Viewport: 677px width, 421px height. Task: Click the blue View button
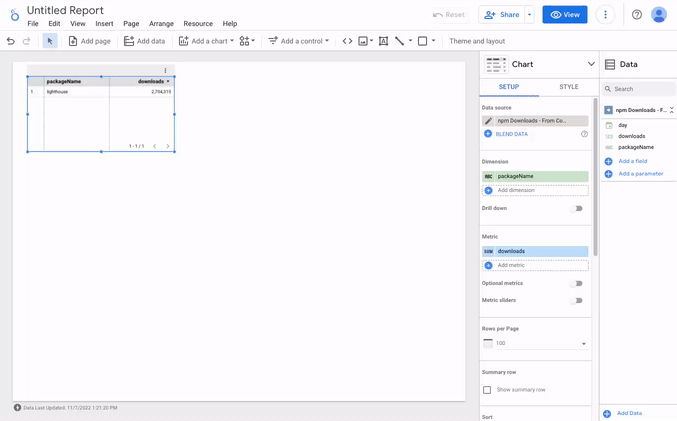(x=564, y=15)
